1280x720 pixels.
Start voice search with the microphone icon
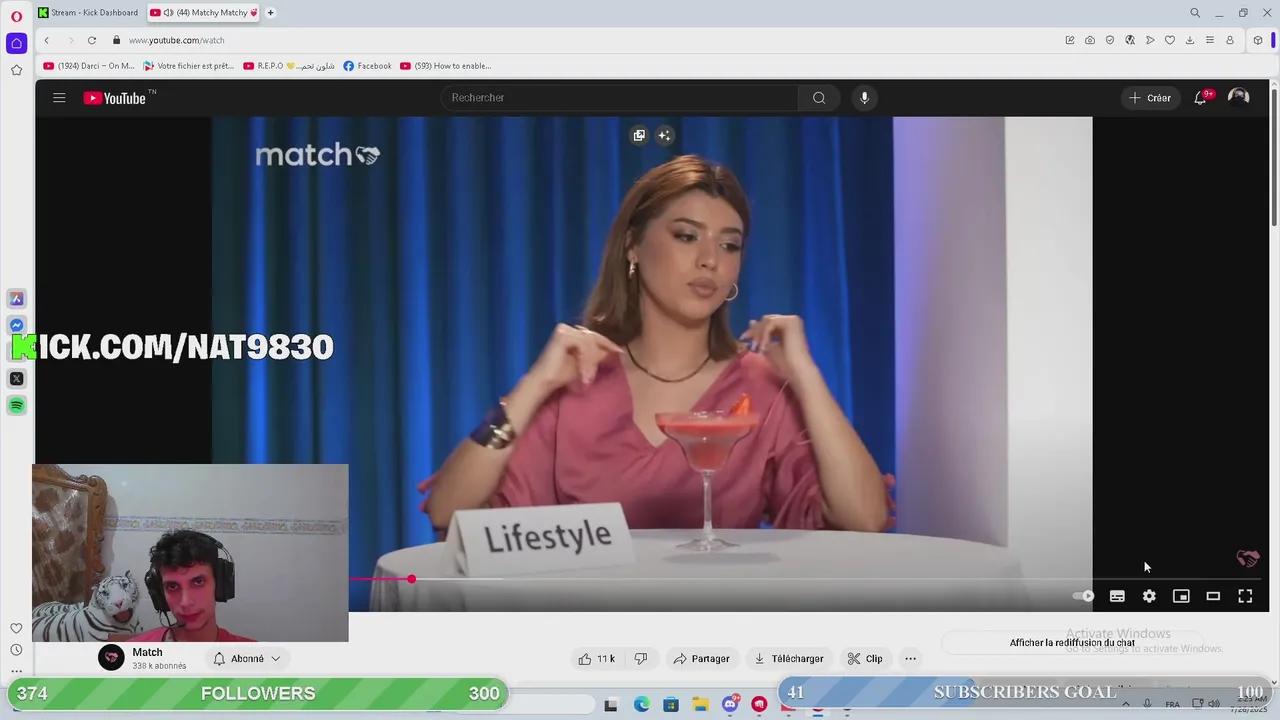pyautogui.click(x=864, y=98)
